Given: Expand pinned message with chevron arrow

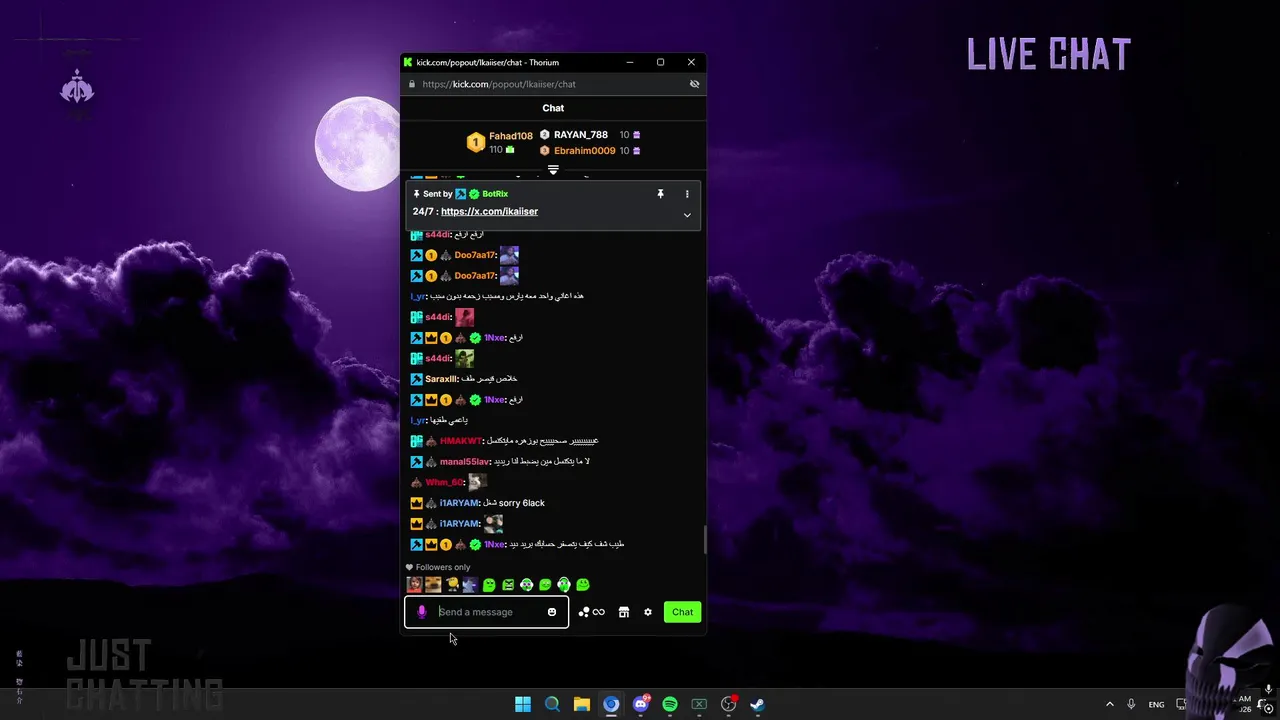Looking at the screenshot, I should tap(687, 215).
